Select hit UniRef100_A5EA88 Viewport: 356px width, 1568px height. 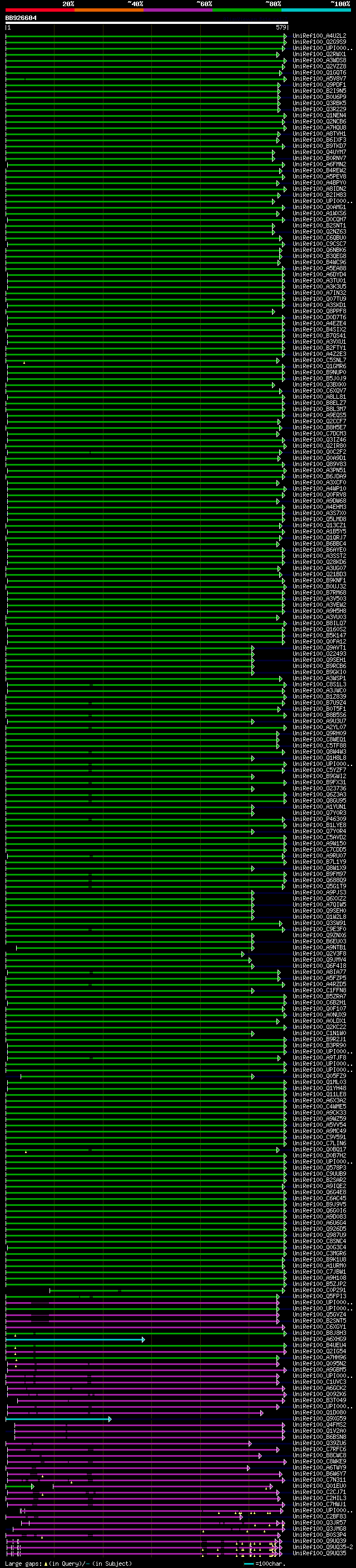coord(319,269)
